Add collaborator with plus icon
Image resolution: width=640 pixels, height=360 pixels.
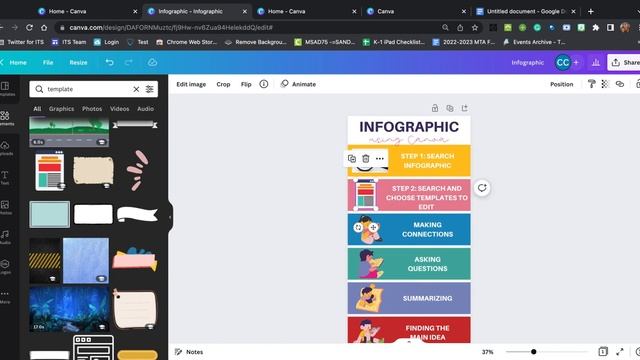(576, 62)
